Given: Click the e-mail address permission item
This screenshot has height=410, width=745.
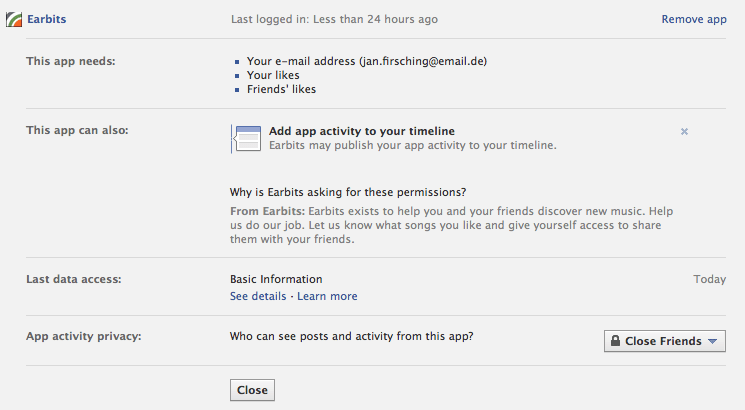Looking at the screenshot, I should pos(367,61).
